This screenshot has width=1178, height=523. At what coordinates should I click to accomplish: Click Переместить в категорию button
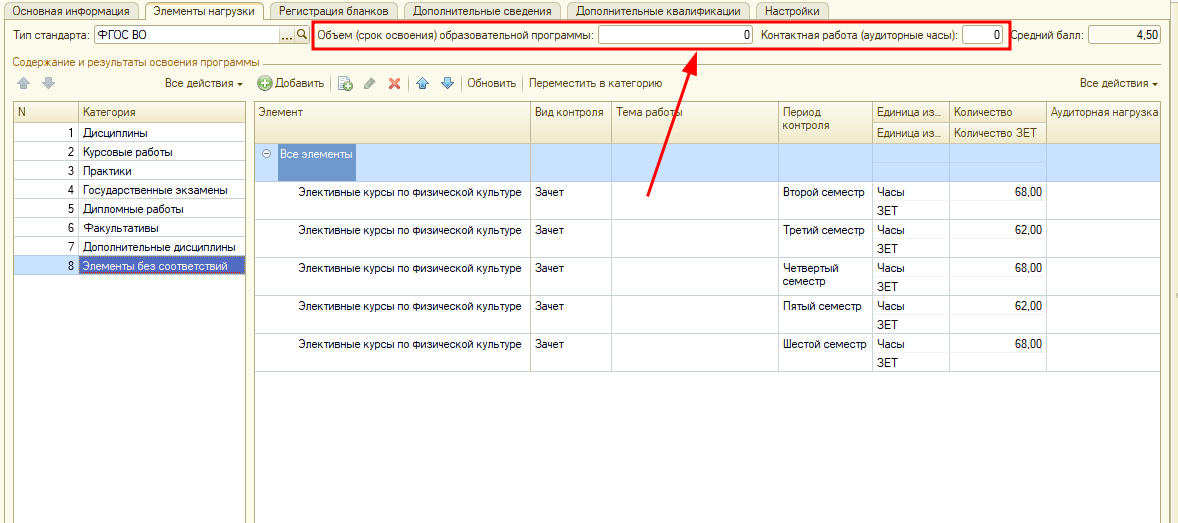tap(595, 84)
